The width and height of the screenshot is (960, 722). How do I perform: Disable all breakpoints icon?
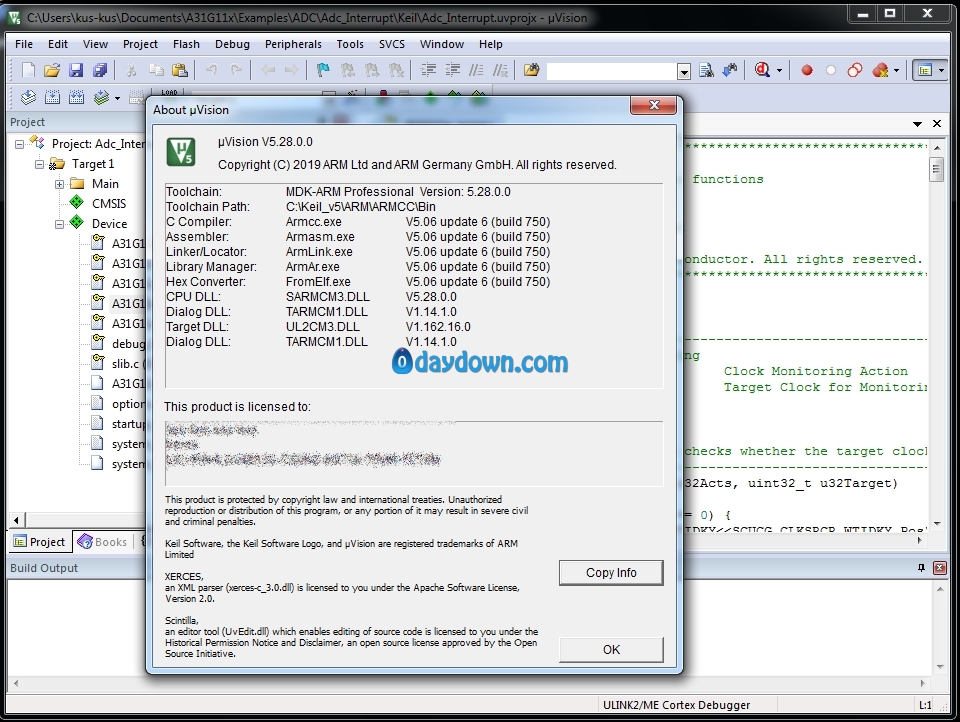[x=855, y=70]
